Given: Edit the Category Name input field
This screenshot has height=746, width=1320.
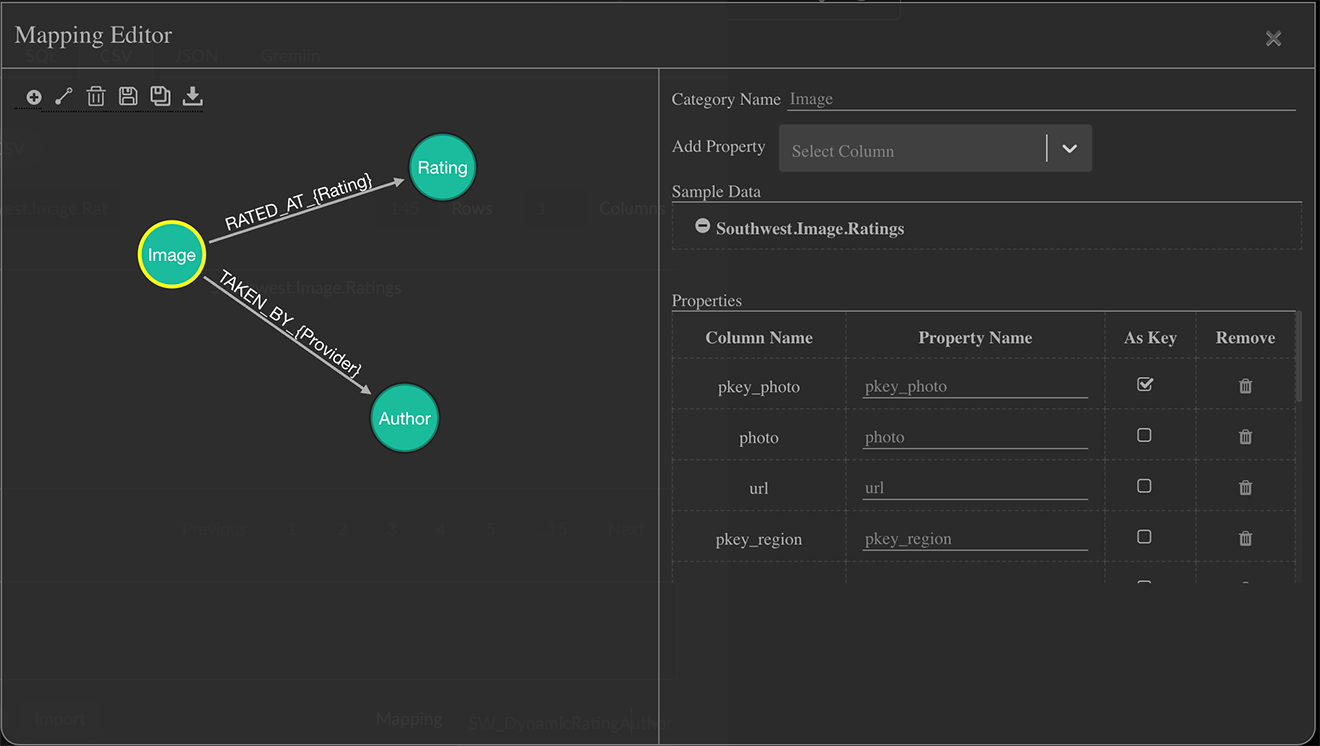Looking at the screenshot, I should coord(1040,99).
